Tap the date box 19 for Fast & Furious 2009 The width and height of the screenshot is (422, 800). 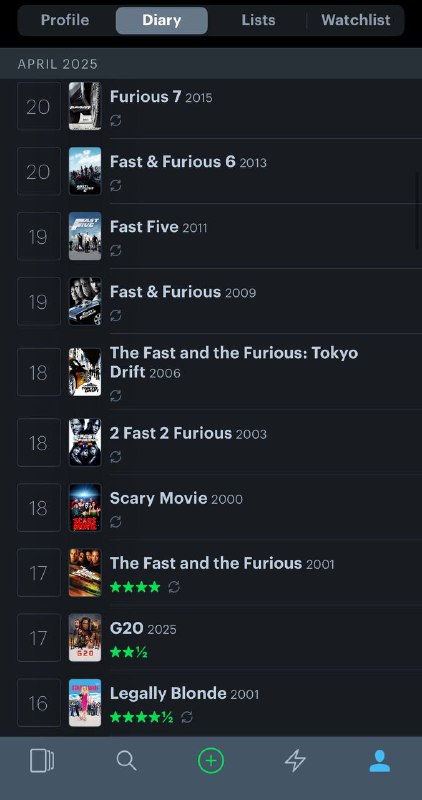pos(39,302)
